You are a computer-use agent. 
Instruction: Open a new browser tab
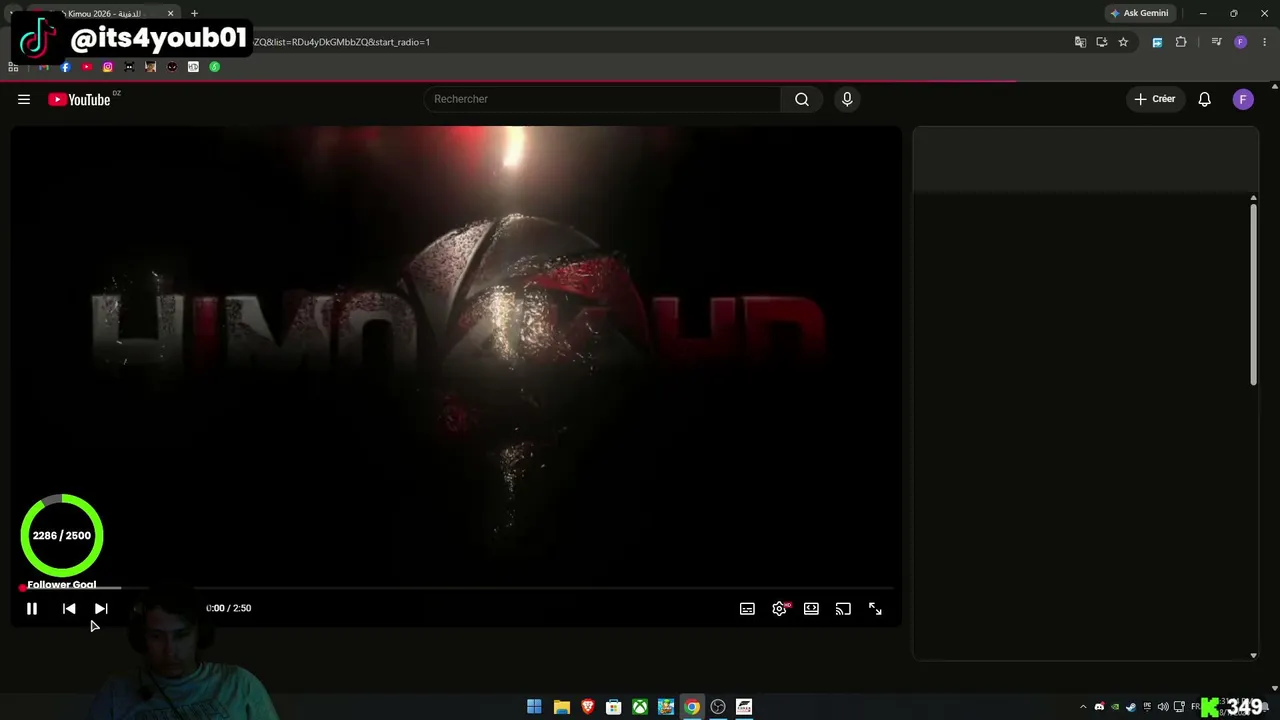(194, 14)
